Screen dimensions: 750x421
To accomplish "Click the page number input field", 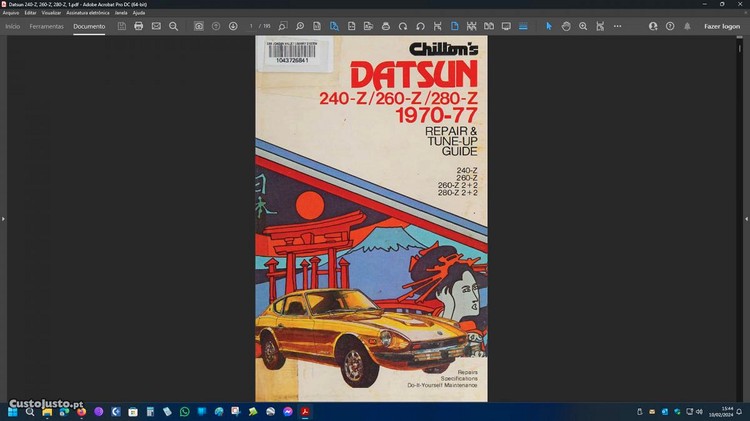I will tap(251, 26).
